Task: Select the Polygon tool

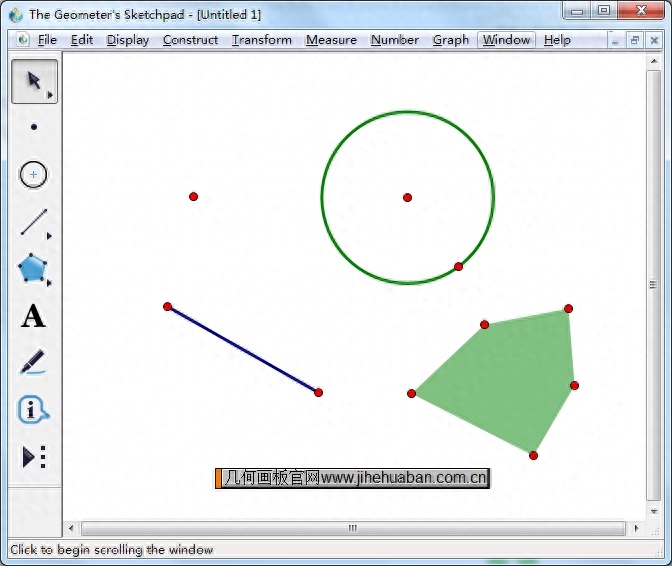Action: pos(33,268)
